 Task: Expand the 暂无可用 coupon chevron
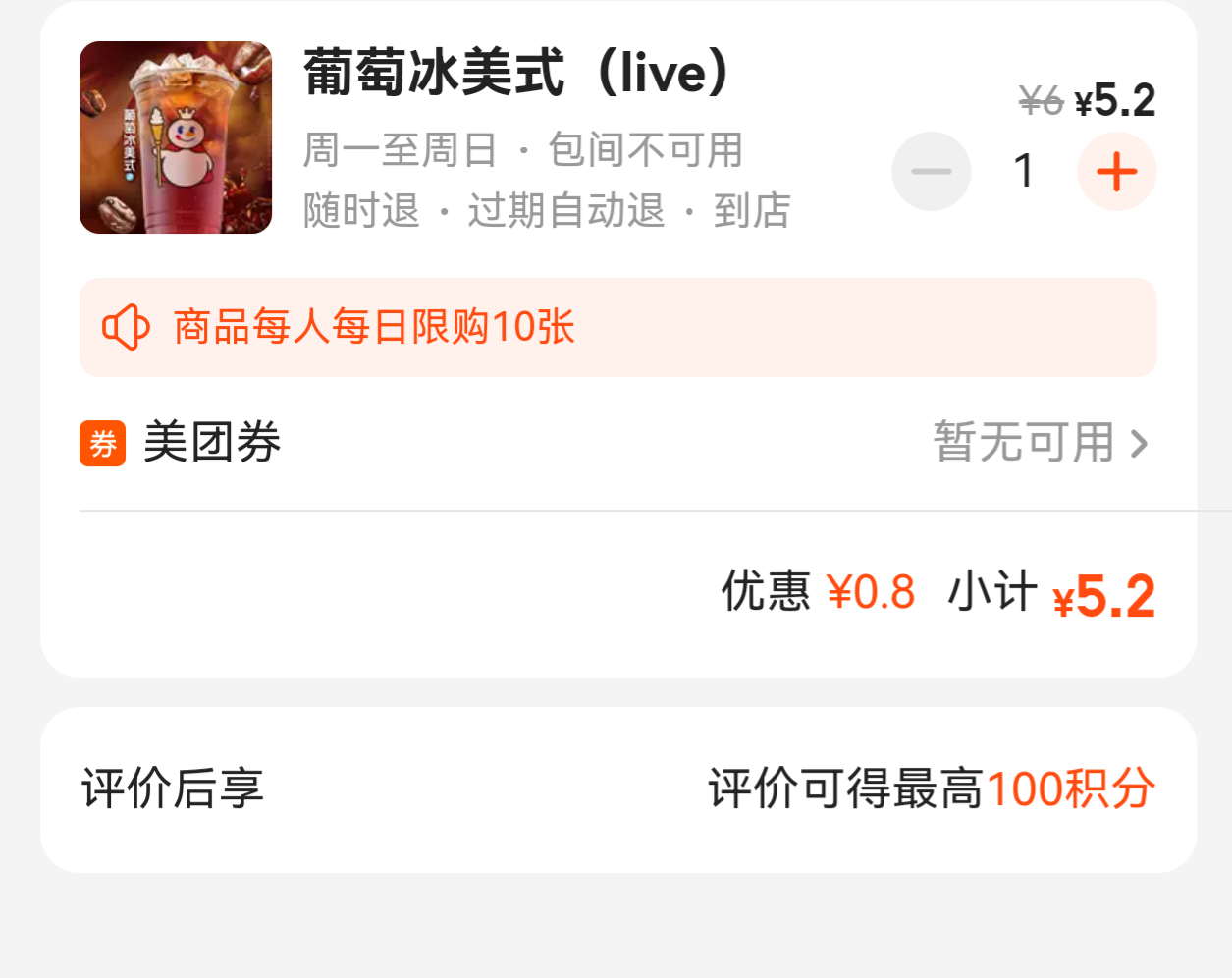click(x=1139, y=444)
